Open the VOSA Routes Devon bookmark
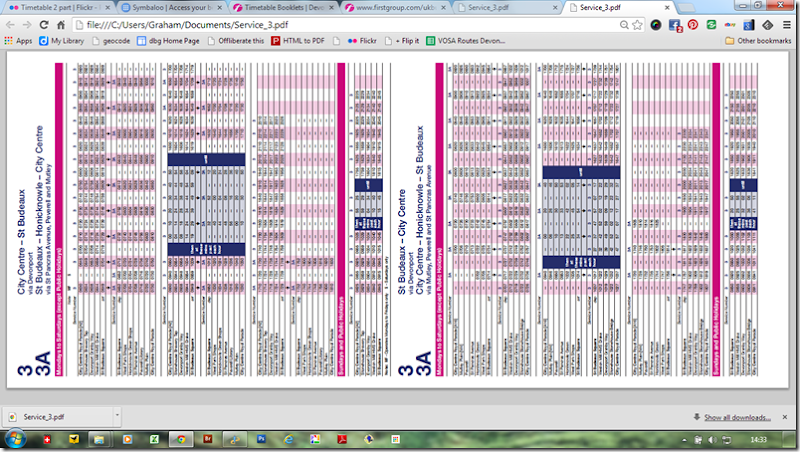The image size is (800, 452). (466, 41)
